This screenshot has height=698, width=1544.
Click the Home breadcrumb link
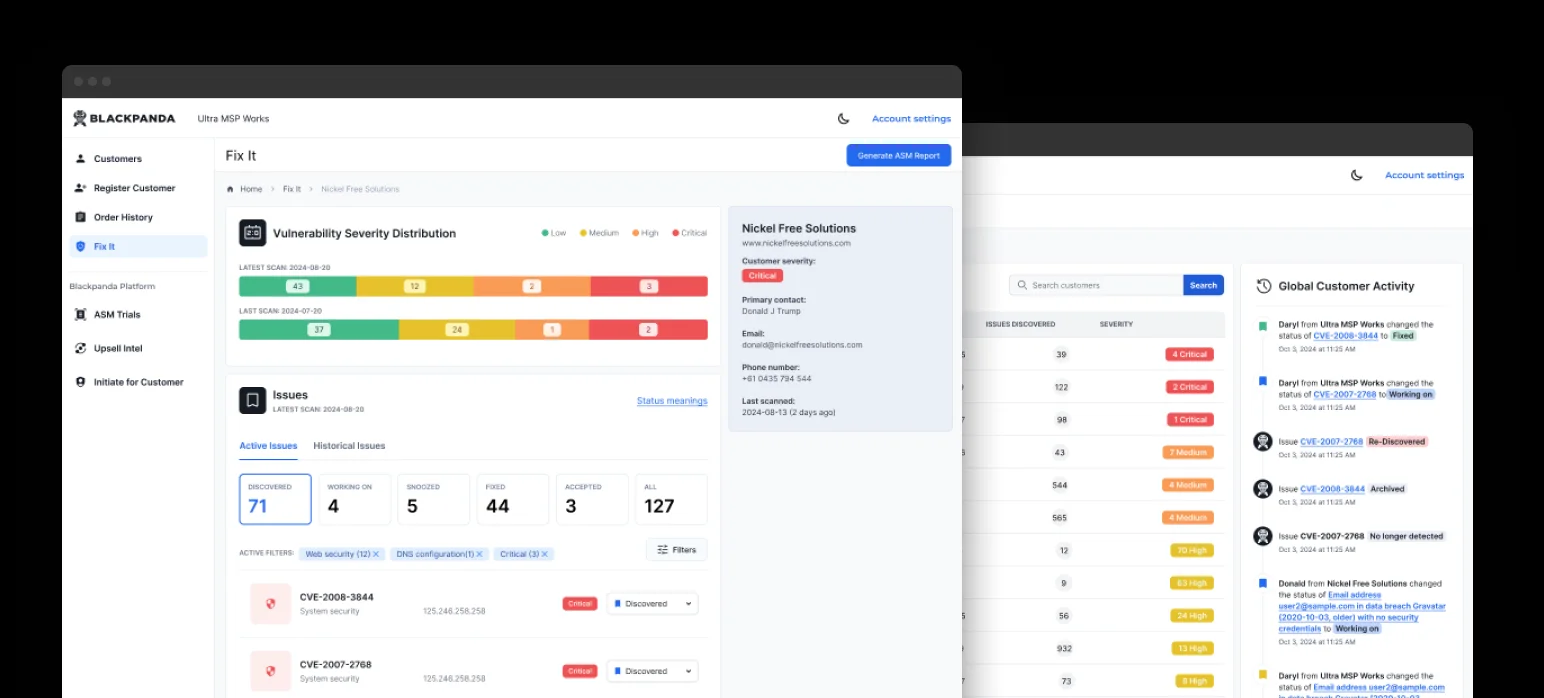251,189
